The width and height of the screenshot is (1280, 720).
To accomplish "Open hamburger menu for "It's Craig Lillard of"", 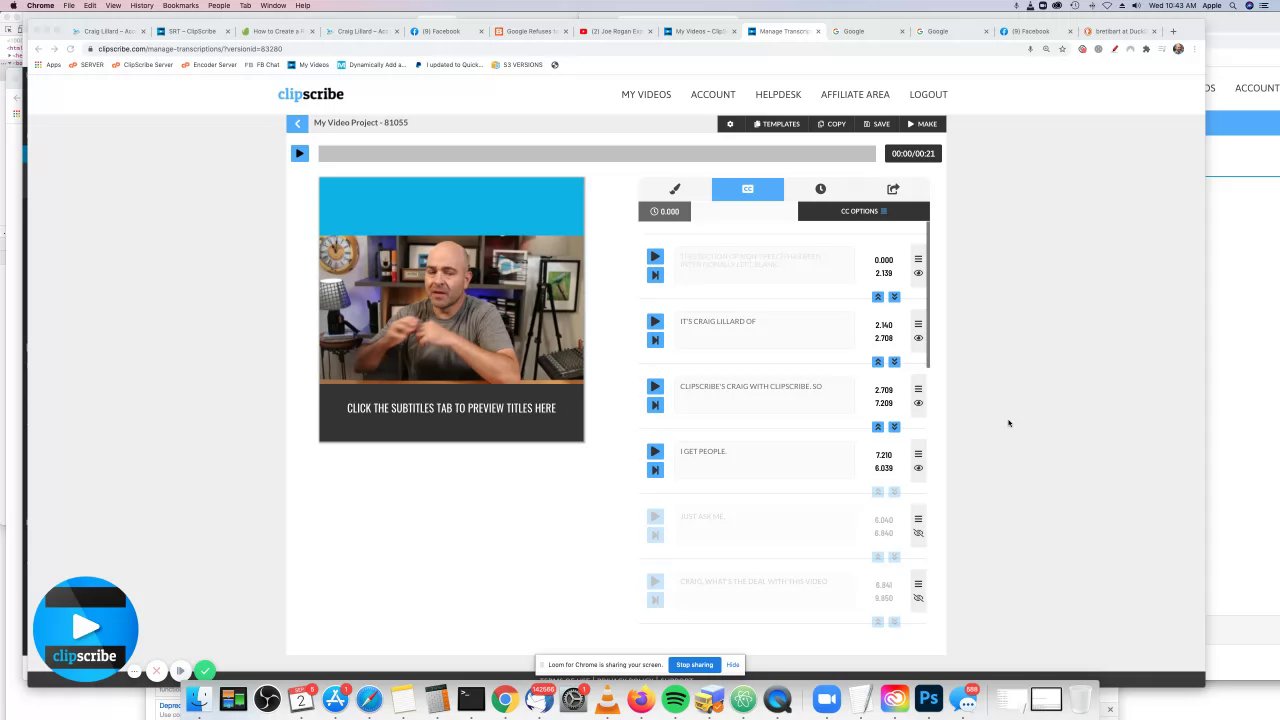I will [x=918, y=324].
